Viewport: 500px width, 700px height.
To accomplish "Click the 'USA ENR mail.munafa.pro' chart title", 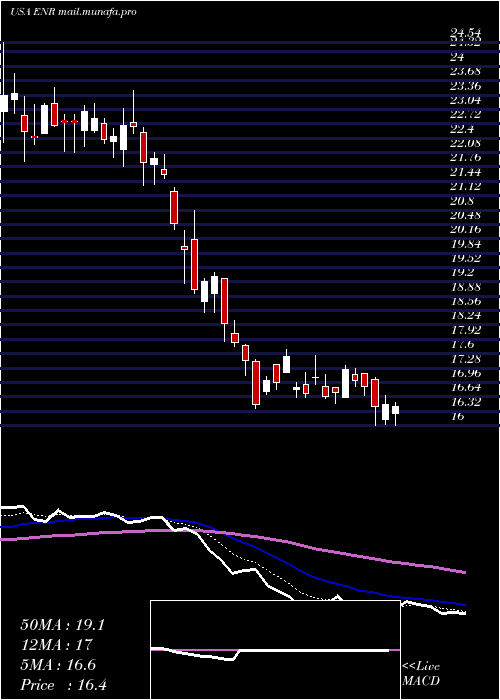I will coord(73,12).
